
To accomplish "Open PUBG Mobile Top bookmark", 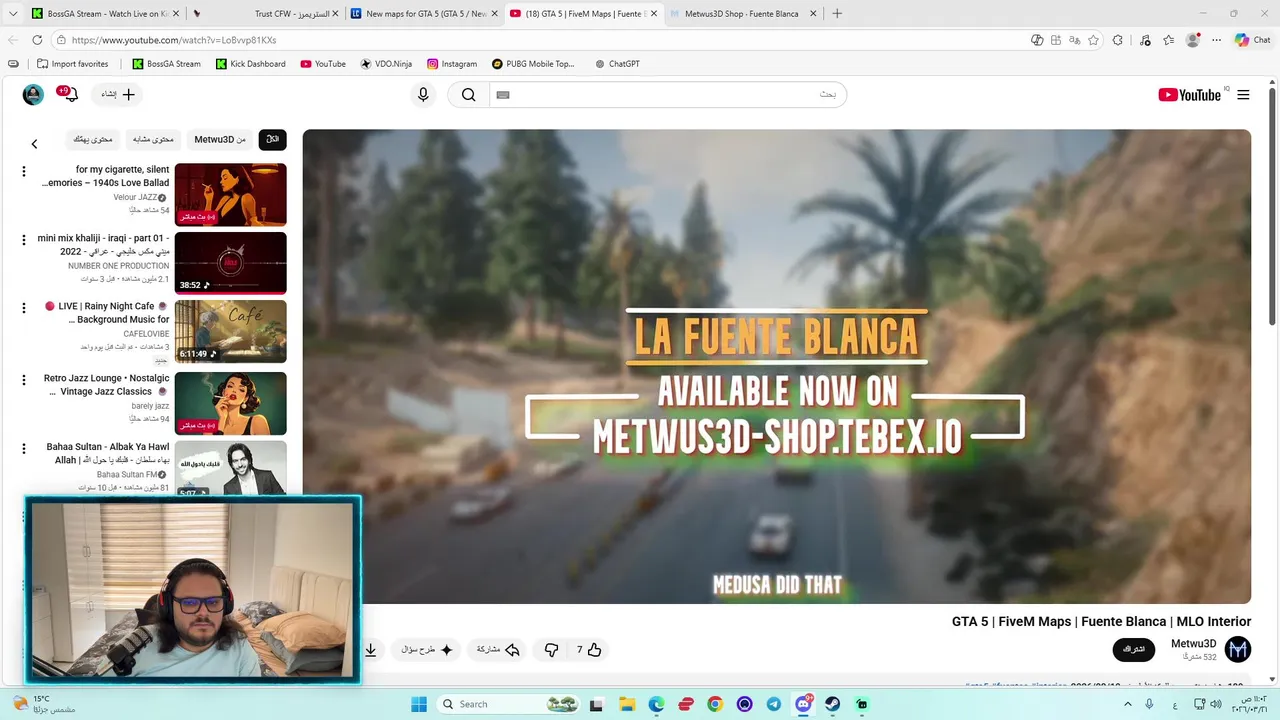I will (x=534, y=64).
